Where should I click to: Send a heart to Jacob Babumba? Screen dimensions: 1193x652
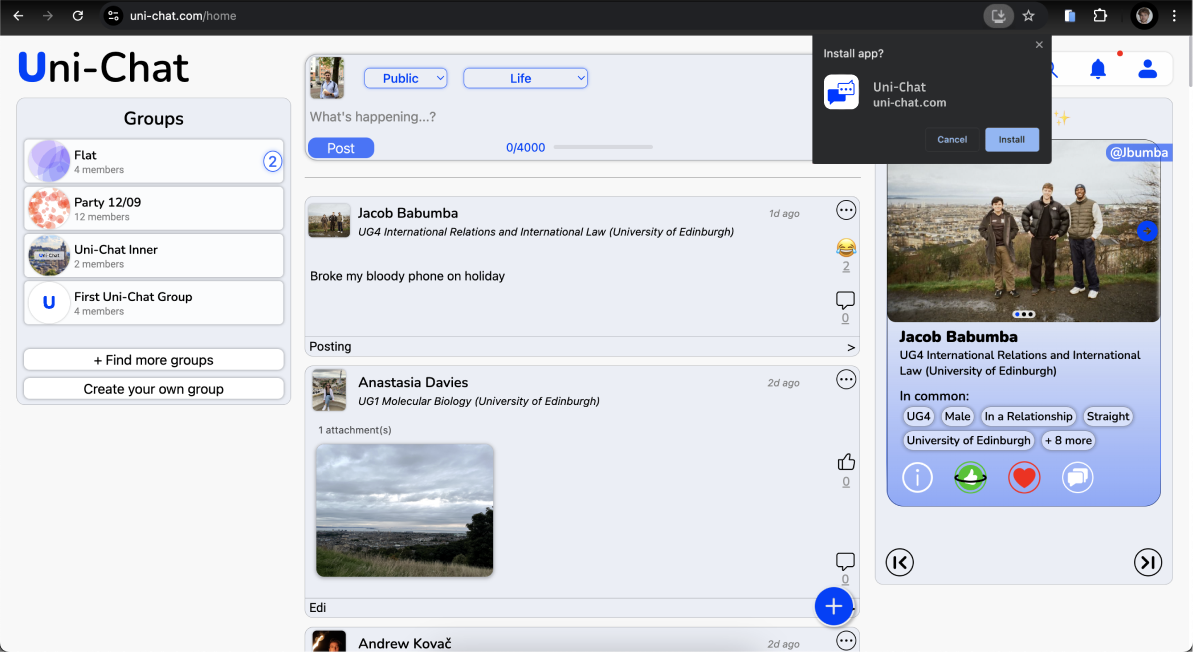(1024, 477)
